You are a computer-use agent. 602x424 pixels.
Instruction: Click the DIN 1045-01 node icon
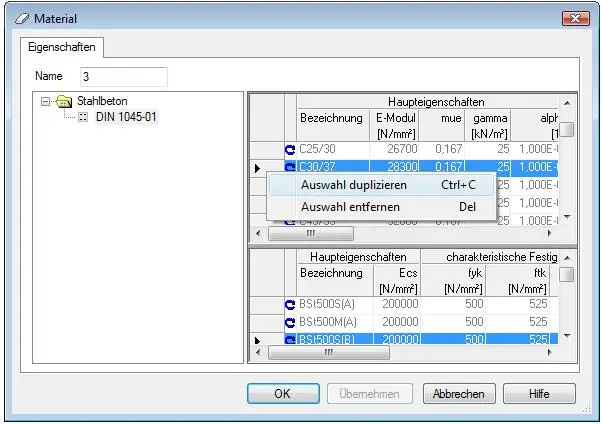coord(83,117)
